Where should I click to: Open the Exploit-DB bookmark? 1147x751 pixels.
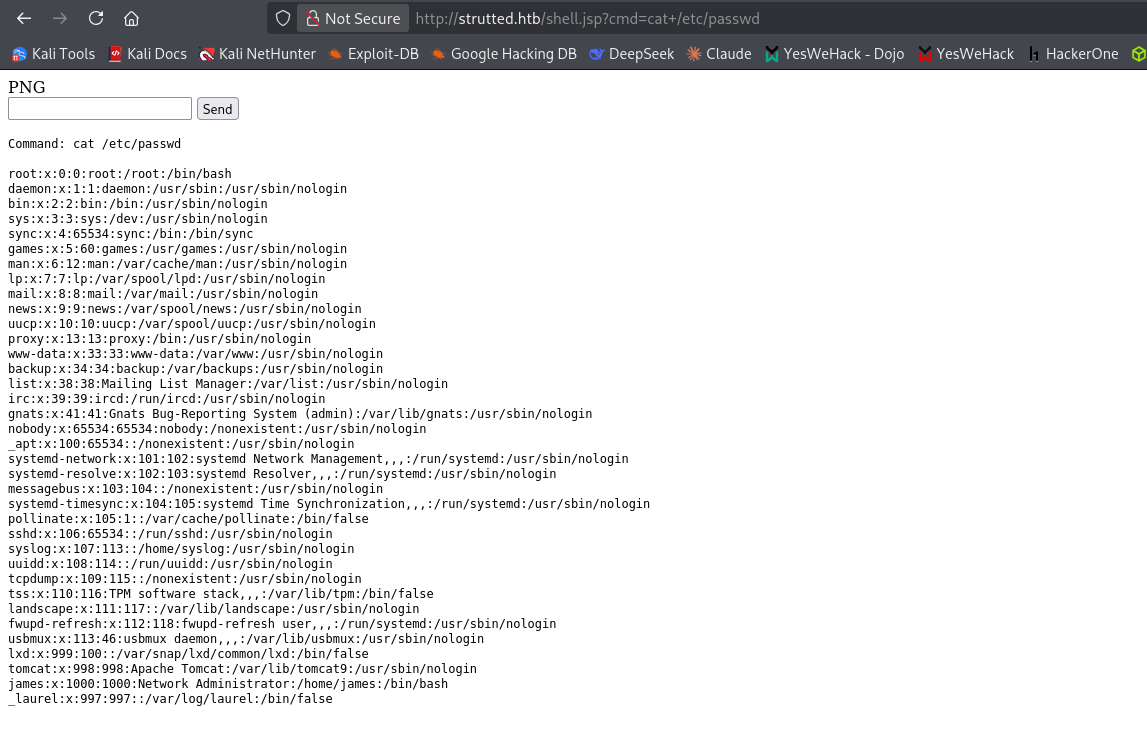(x=374, y=54)
